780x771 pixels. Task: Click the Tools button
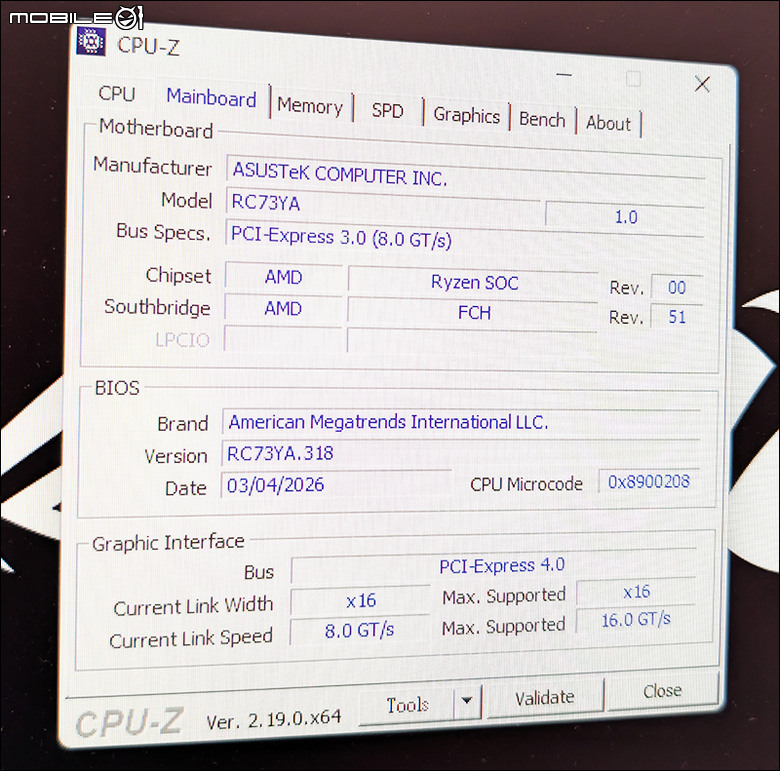(407, 705)
